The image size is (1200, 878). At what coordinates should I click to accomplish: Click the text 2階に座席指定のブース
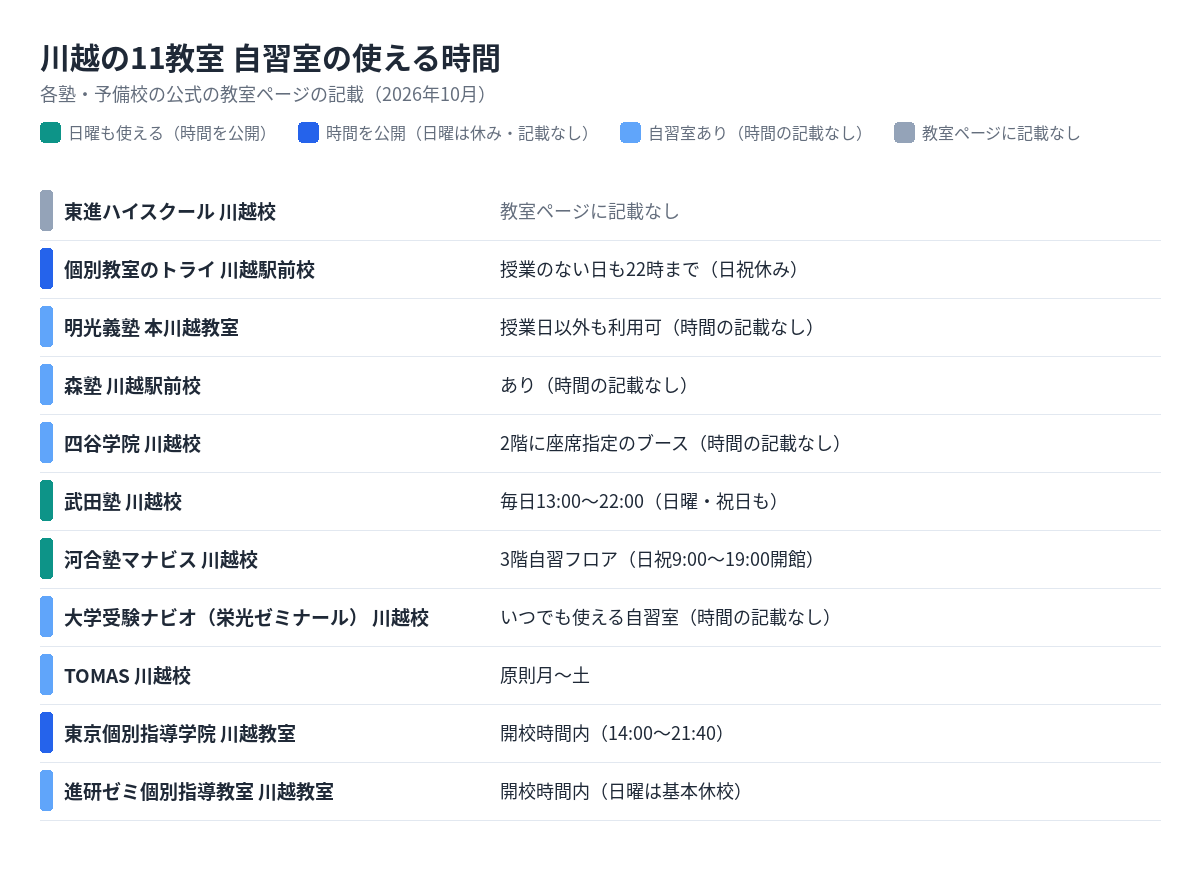(594, 444)
